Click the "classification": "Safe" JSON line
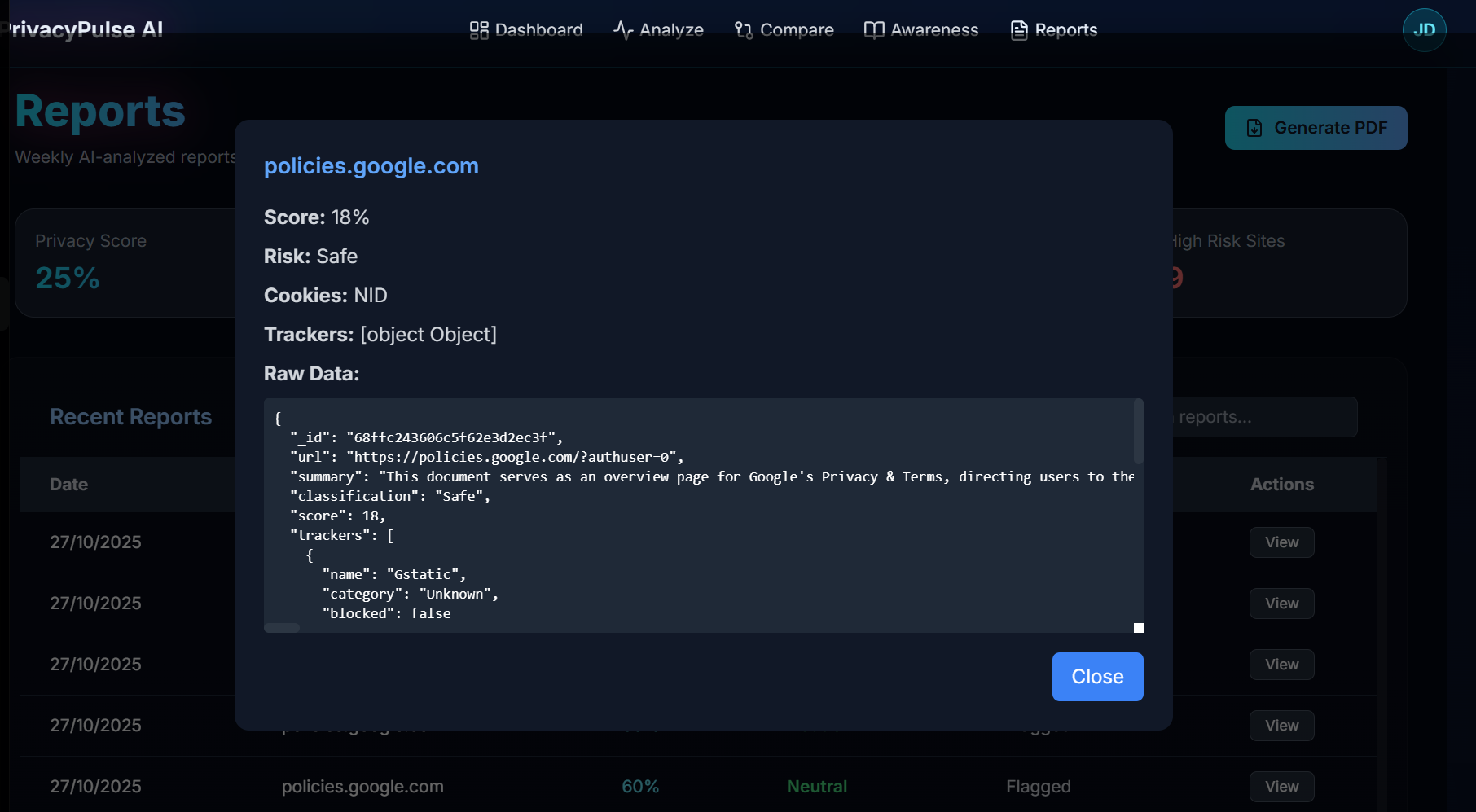The width and height of the screenshot is (1476, 812). tap(390, 497)
